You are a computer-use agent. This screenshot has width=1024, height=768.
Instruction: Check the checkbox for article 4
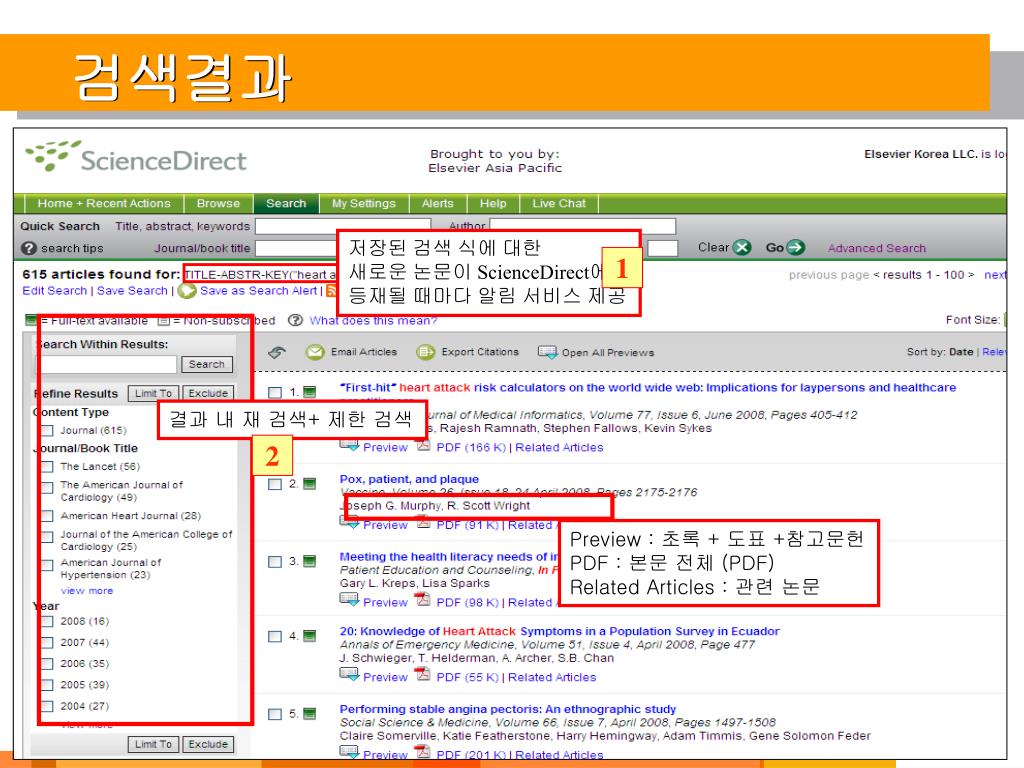tap(275, 636)
